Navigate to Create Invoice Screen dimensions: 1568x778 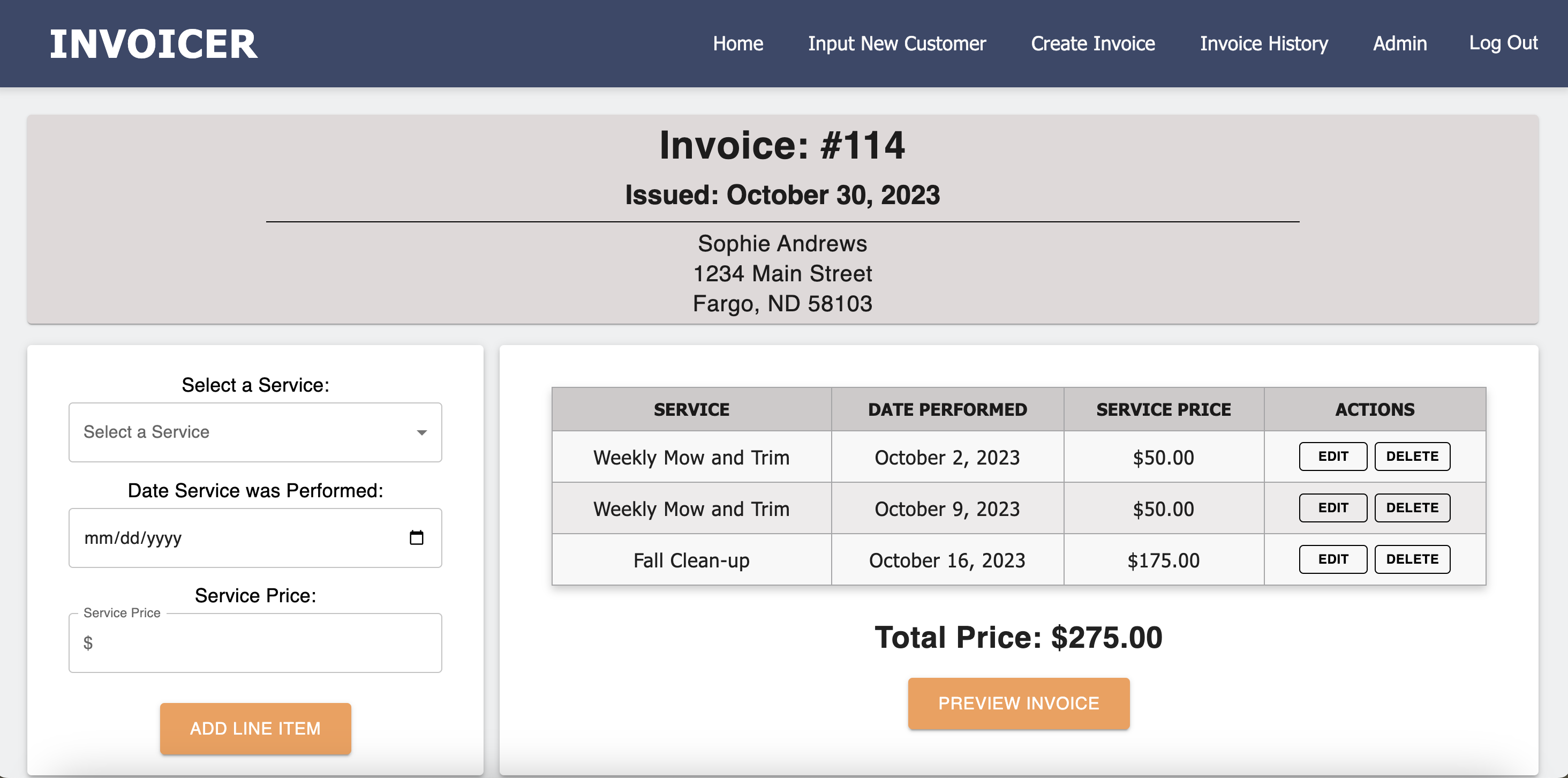[x=1092, y=43]
